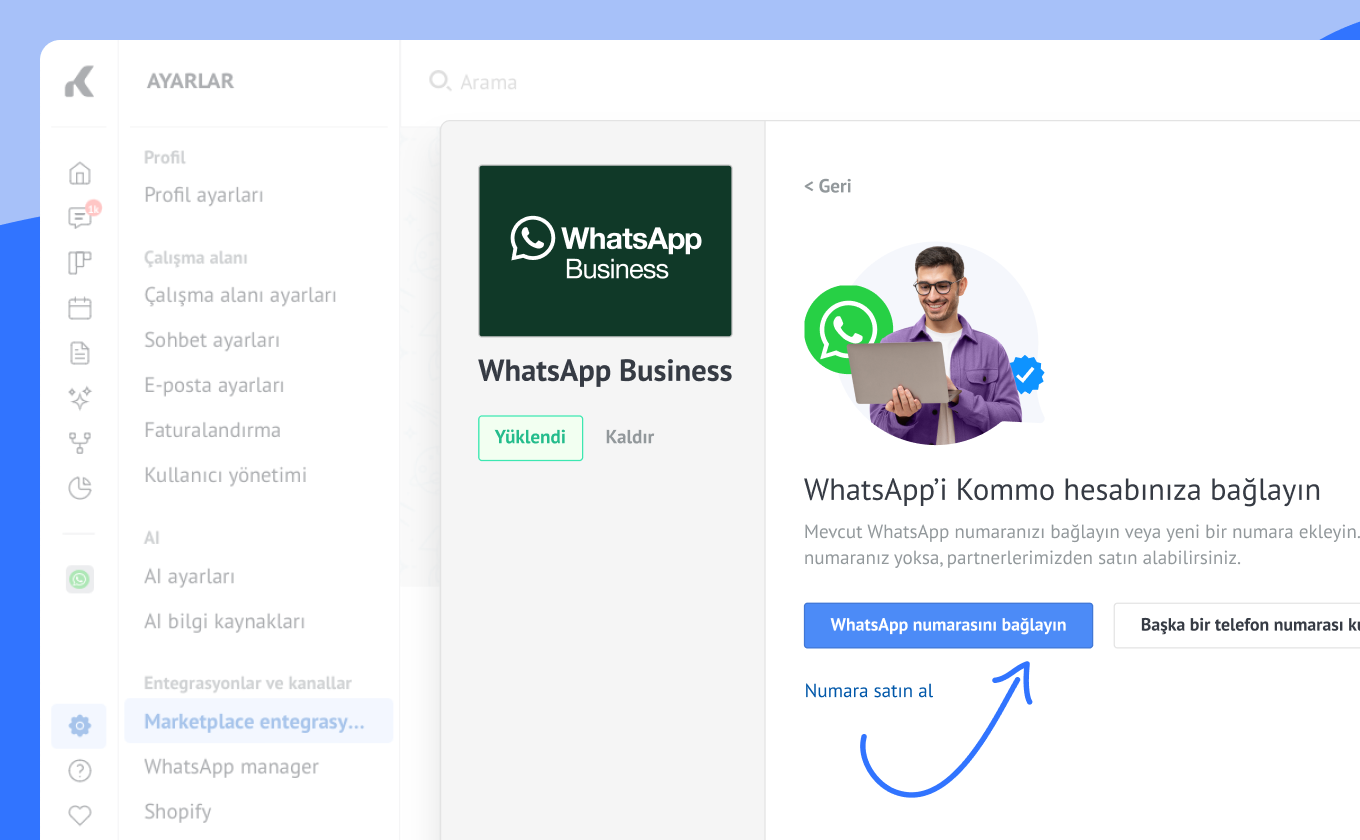
Task: Open the leads pipeline board icon
Action: tap(80, 263)
